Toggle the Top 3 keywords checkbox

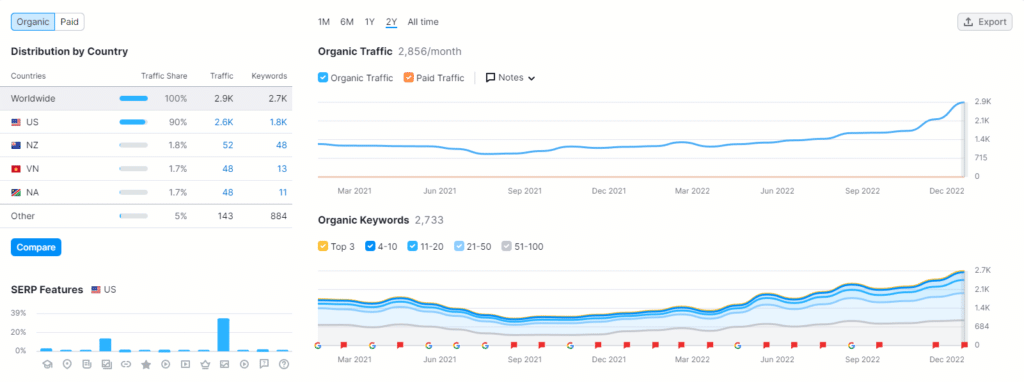pos(323,247)
